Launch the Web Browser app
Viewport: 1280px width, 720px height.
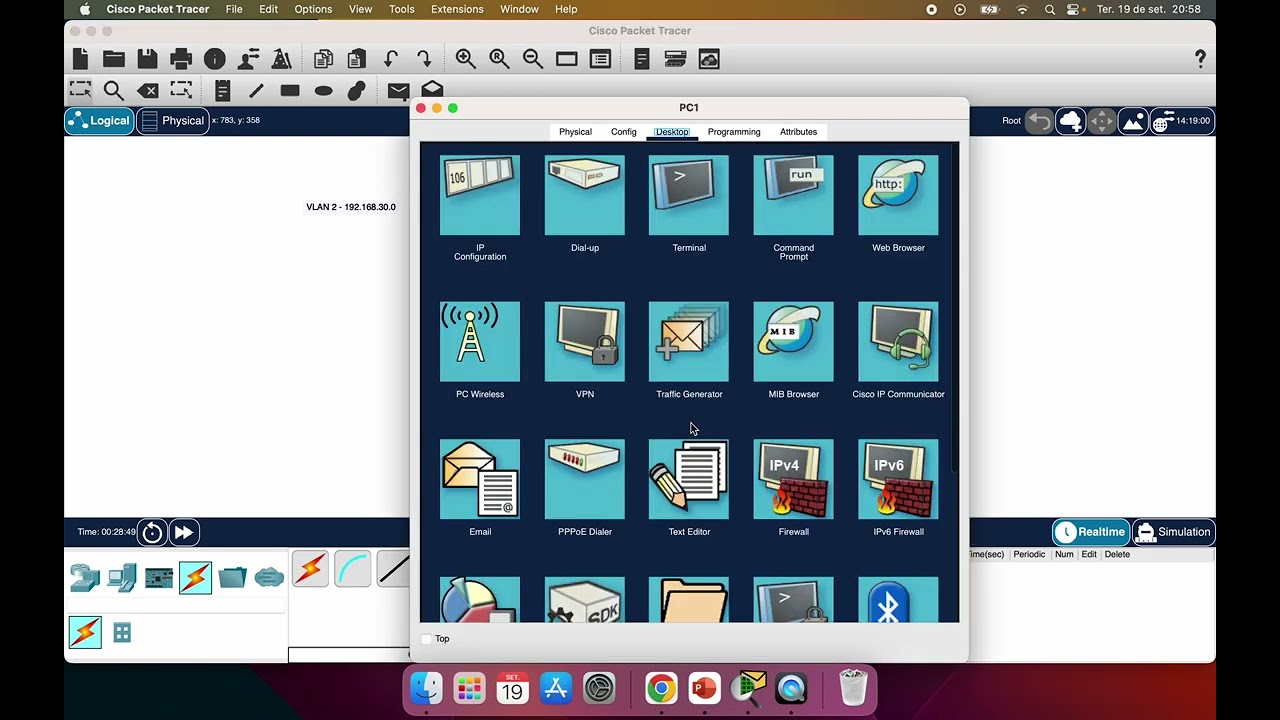point(898,196)
